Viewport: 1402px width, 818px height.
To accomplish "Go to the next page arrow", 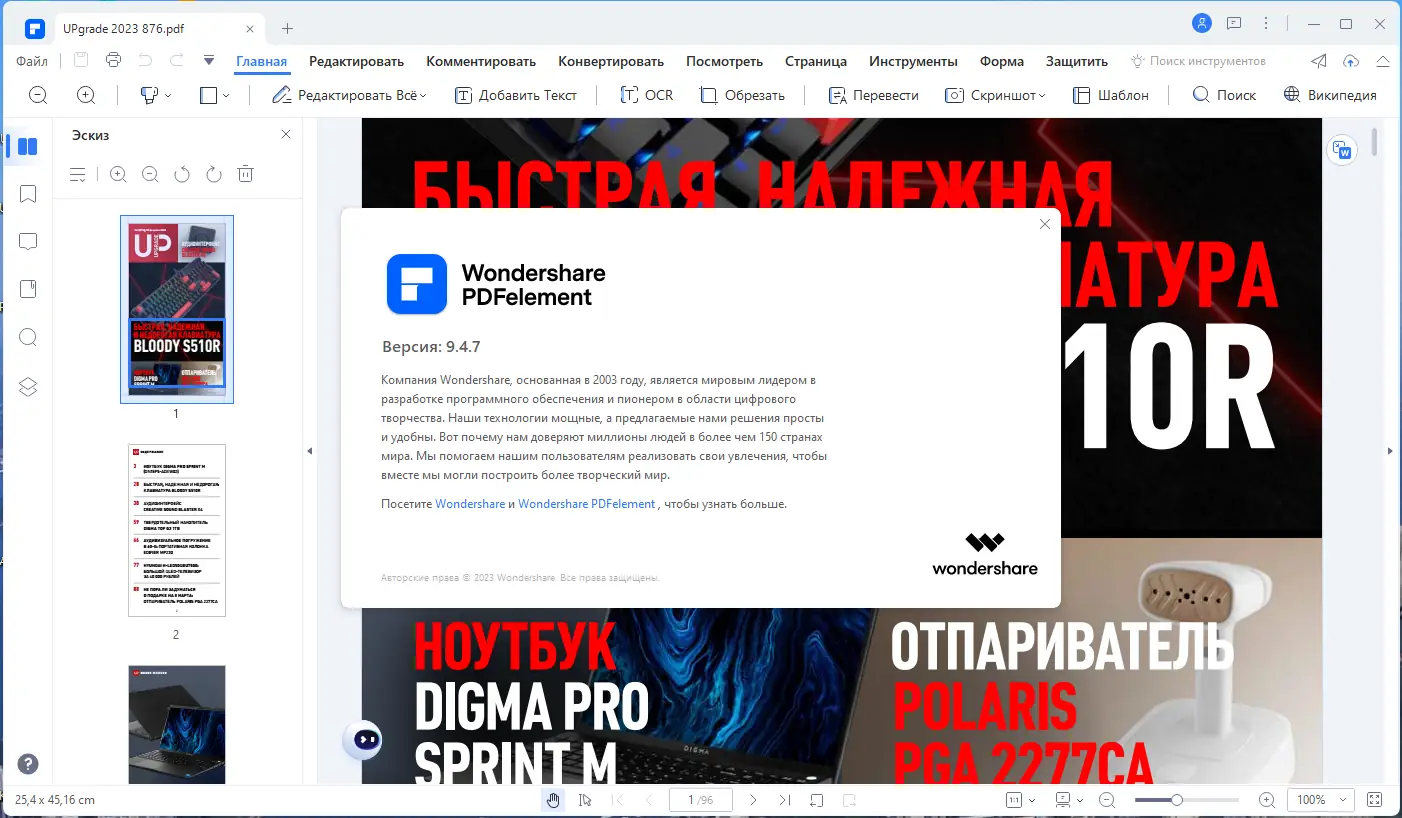I will (x=753, y=800).
